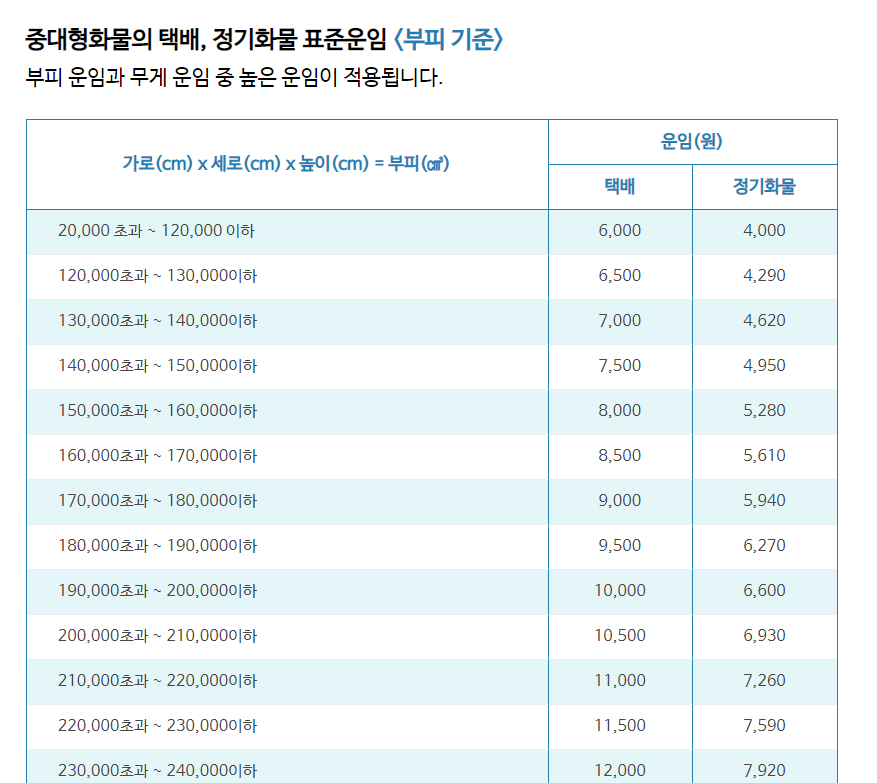Select the '230,000초과 ~ 240,000이하' row label
This screenshot has height=783, width=877.
(x=157, y=771)
